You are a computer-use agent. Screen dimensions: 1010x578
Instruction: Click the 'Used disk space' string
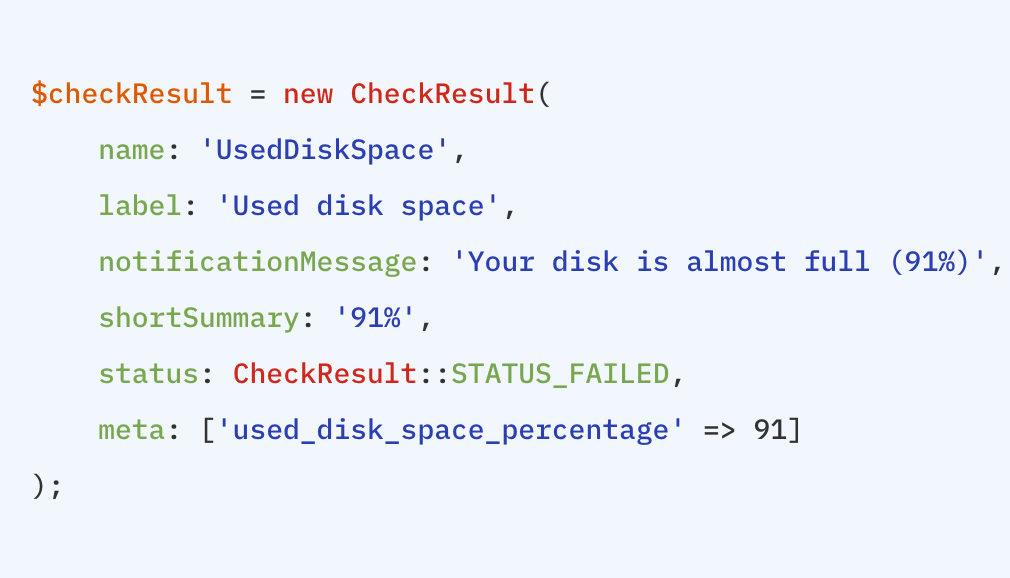[359, 206]
